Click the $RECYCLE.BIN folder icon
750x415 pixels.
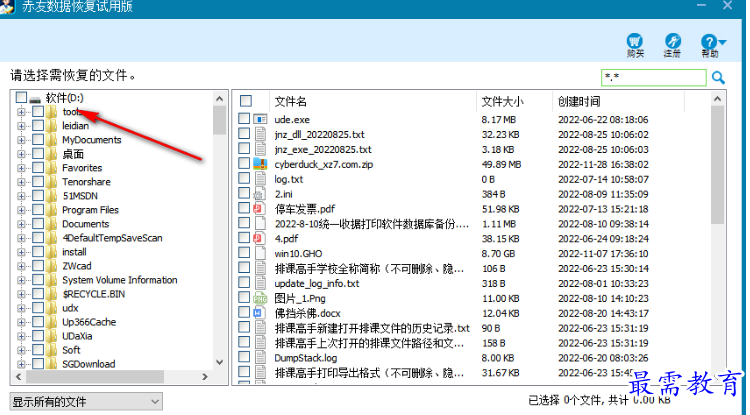click(x=52, y=294)
